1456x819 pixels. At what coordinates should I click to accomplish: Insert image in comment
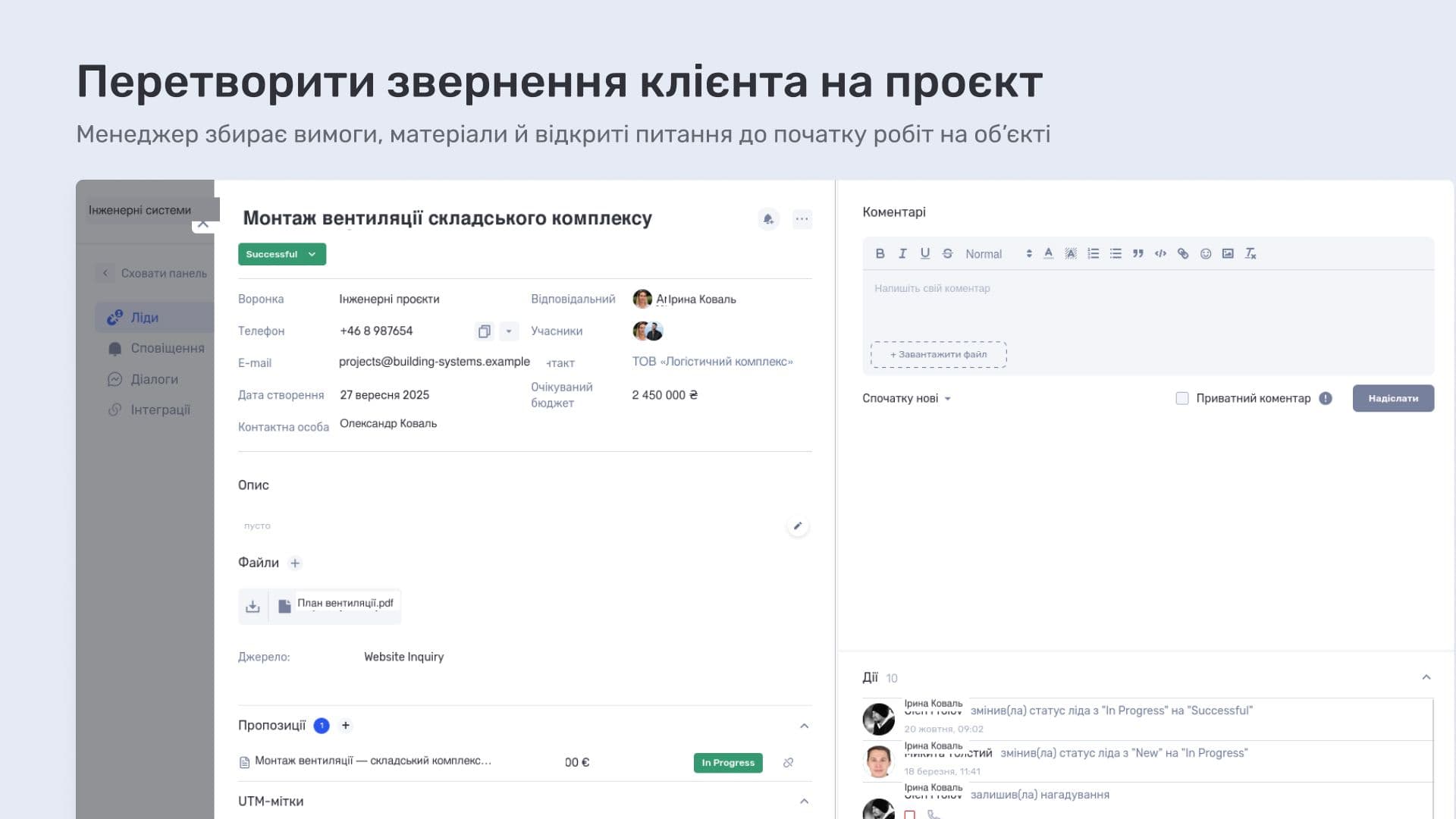click(1228, 254)
